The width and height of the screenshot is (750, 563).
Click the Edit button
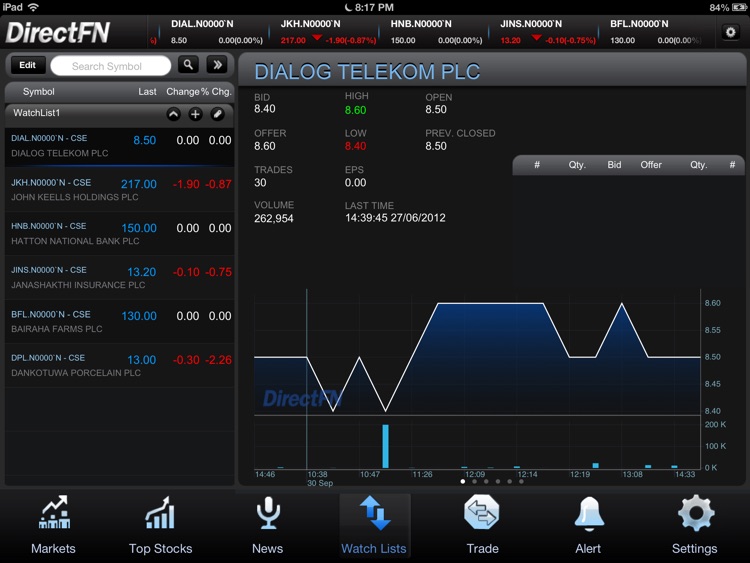click(x=28, y=65)
